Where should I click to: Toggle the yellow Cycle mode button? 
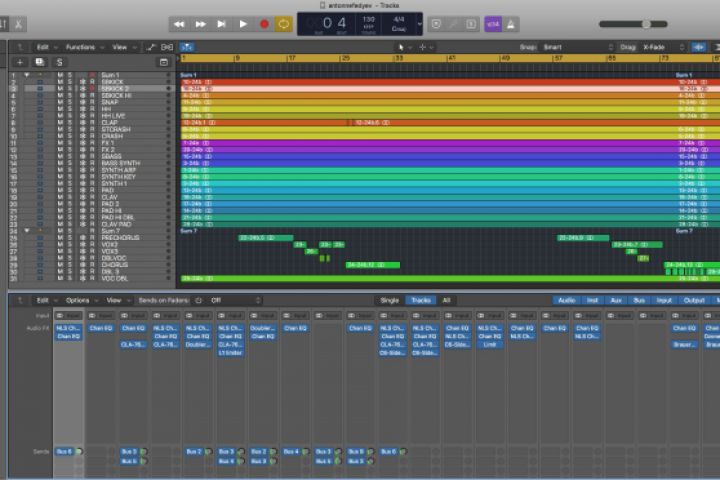[284, 23]
